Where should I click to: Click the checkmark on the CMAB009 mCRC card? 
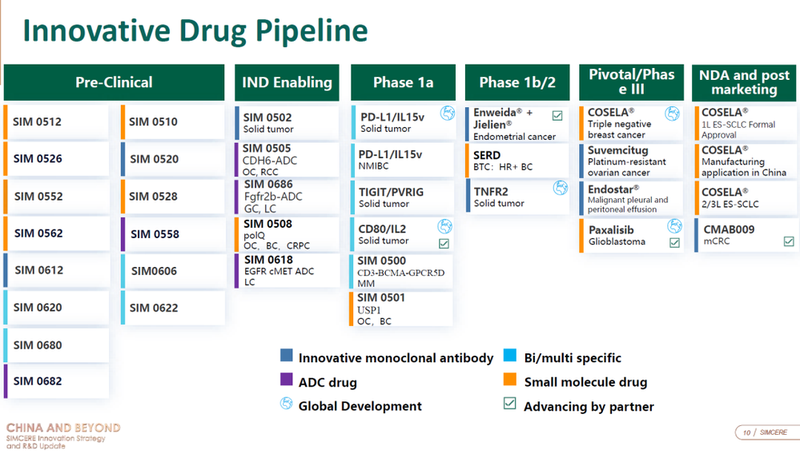coord(789,241)
